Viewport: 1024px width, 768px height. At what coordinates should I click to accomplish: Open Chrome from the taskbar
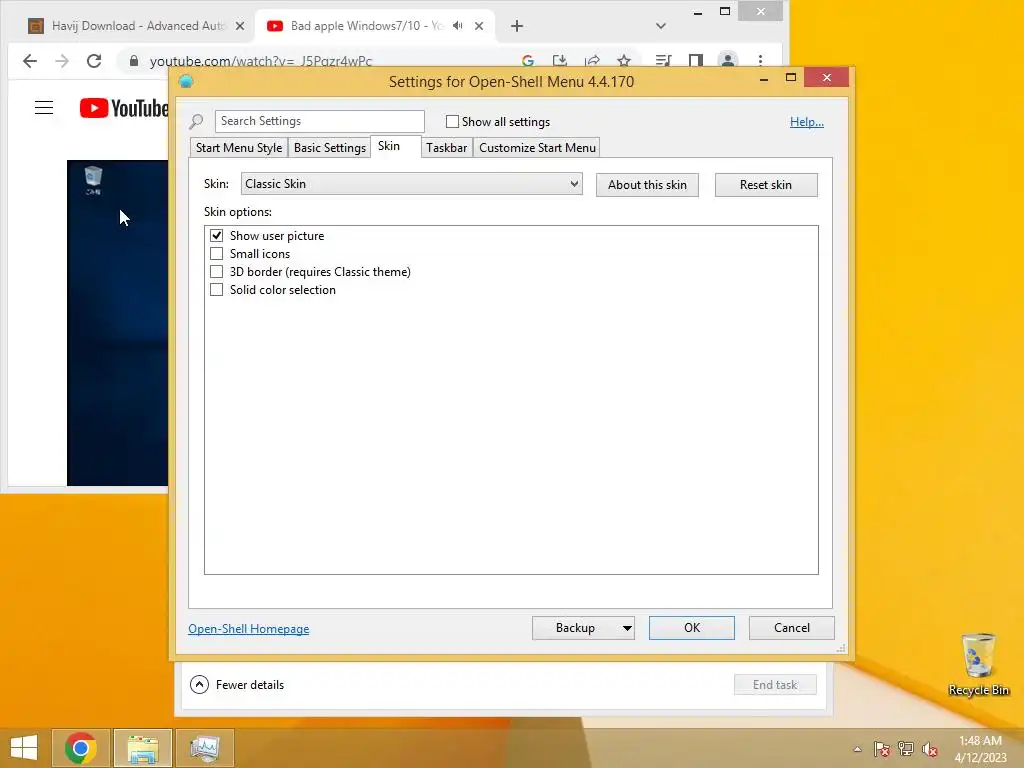coord(81,748)
